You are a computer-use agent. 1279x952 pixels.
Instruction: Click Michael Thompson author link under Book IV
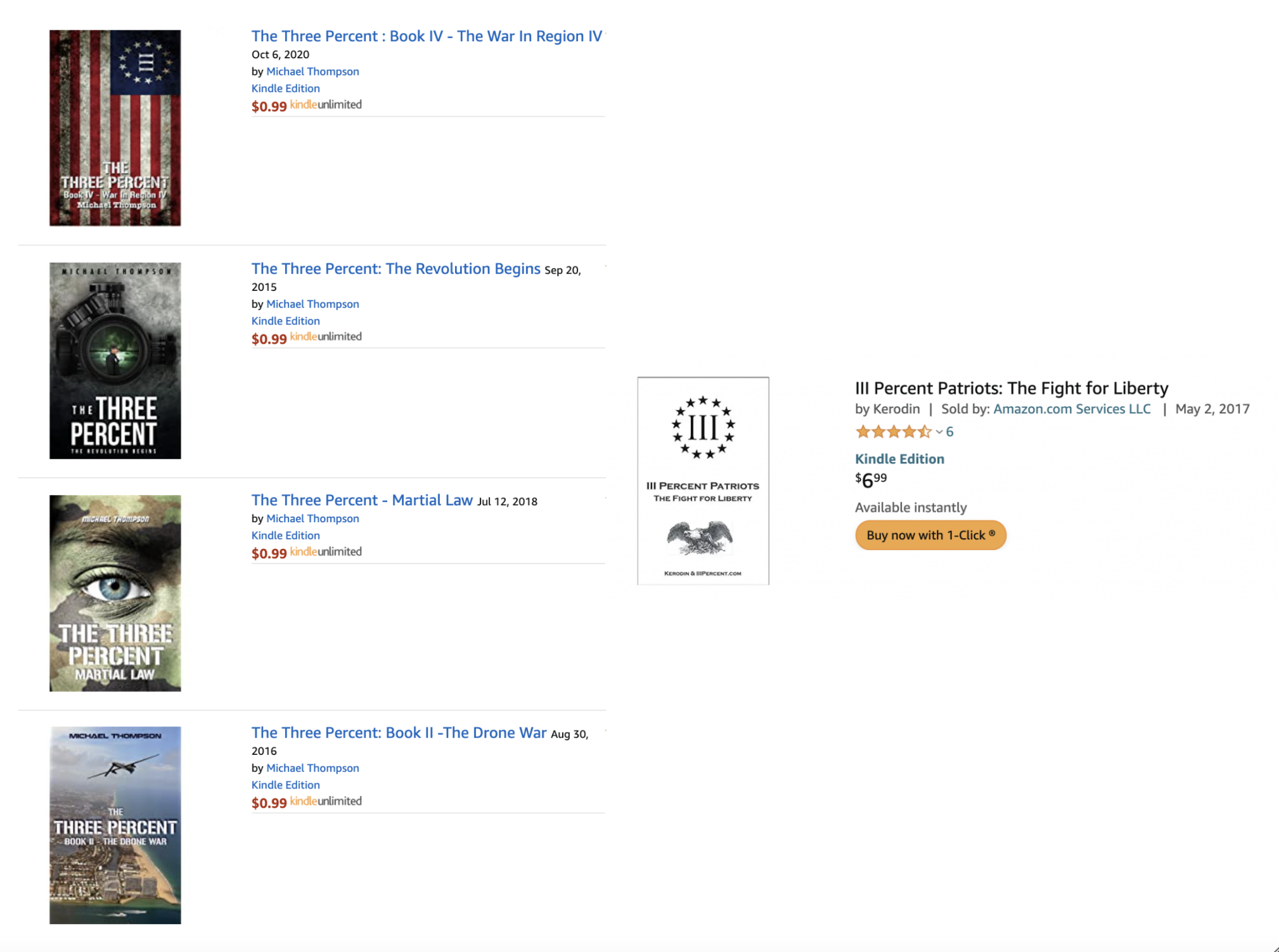(x=312, y=72)
